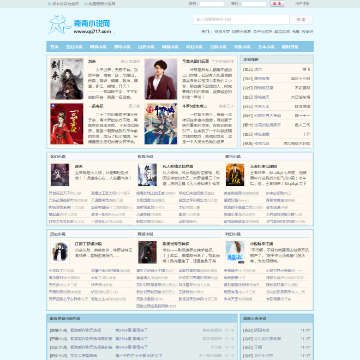Open the 玄幻小说 nav category
This screenshot has width=360, height=360.
[x=74, y=47]
